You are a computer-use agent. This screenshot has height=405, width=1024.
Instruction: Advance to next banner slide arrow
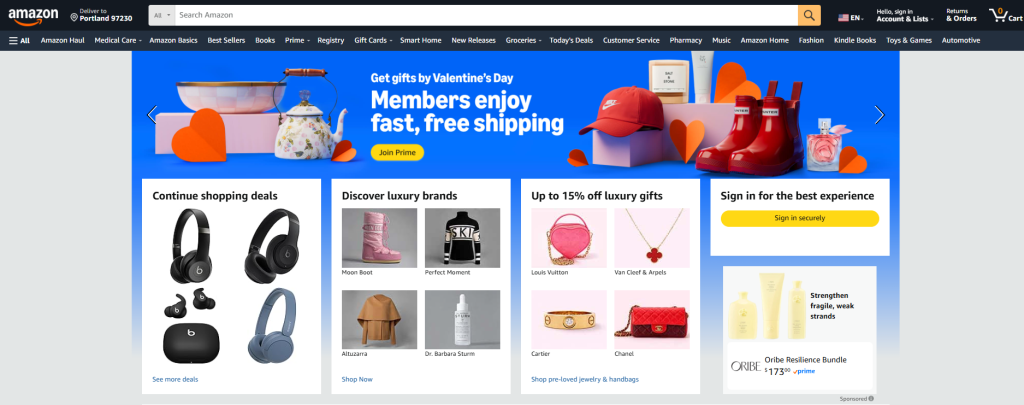pos(879,115)
